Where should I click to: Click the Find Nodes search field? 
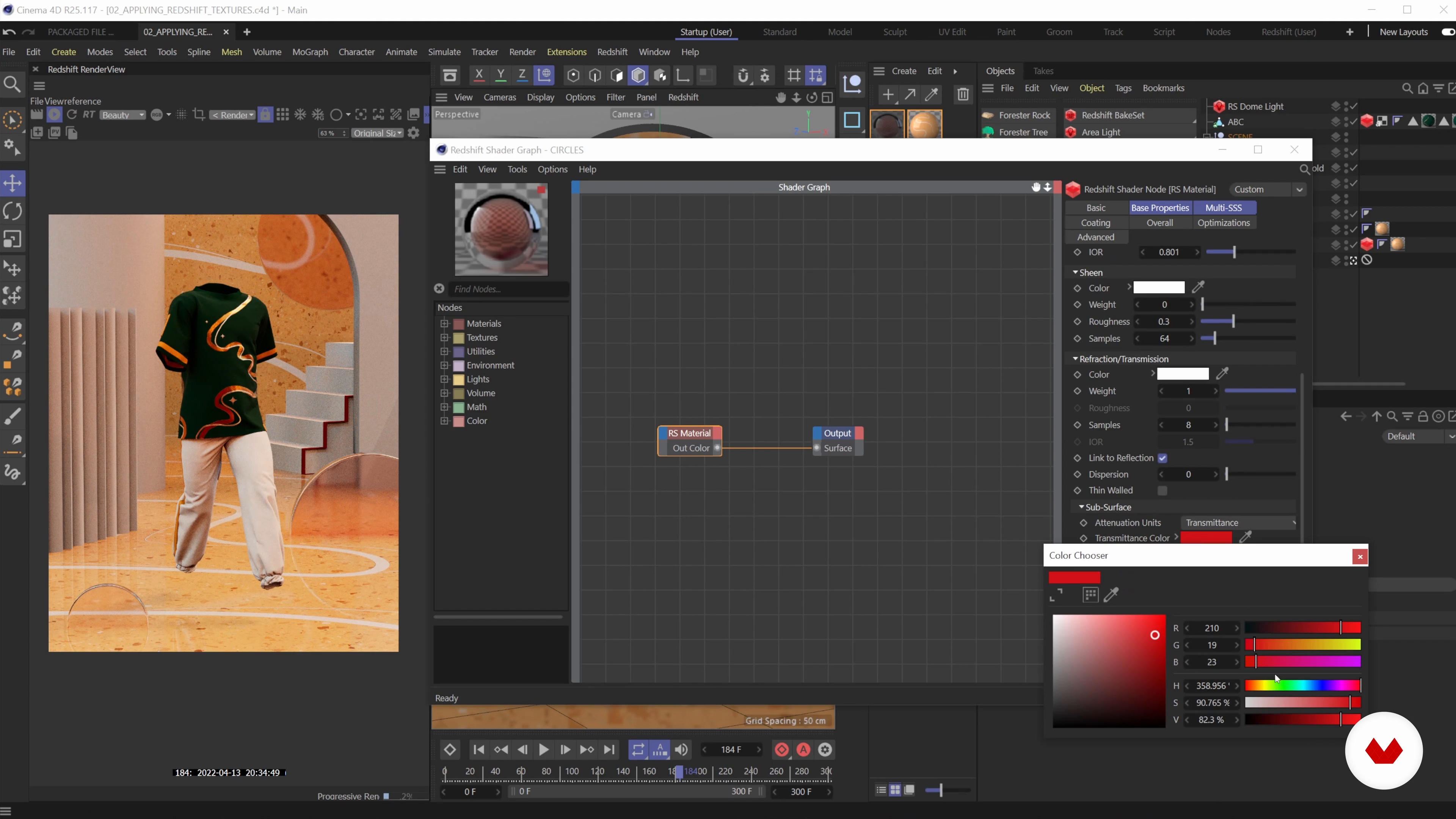tap(509, 289)
